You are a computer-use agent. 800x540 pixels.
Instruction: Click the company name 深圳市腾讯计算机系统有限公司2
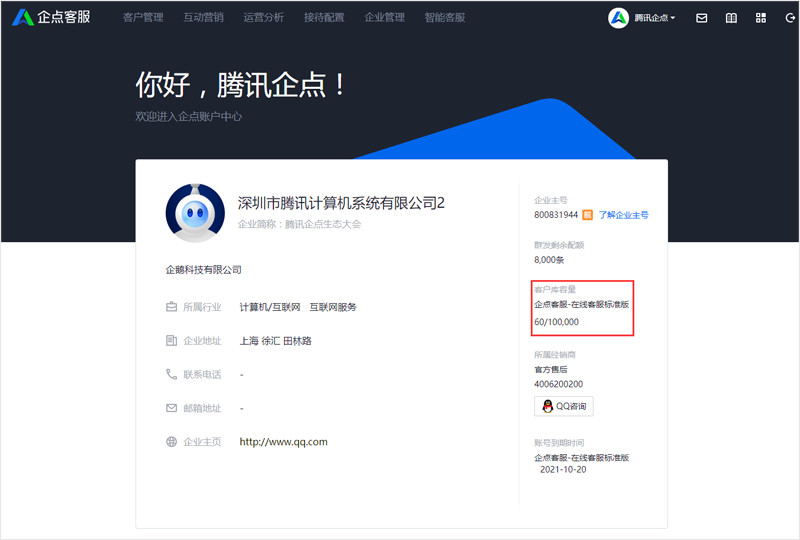tap(341, 203)
